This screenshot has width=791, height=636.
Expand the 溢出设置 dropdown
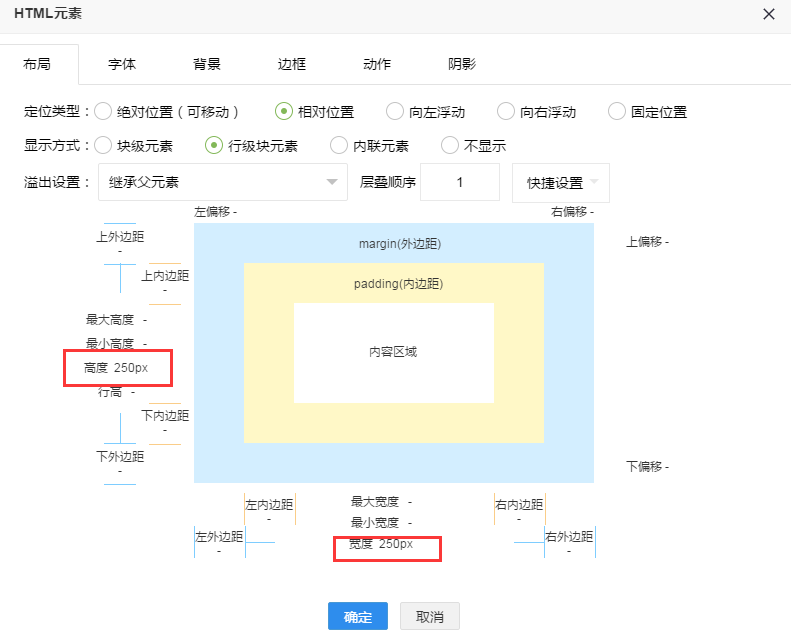(222, 182)
